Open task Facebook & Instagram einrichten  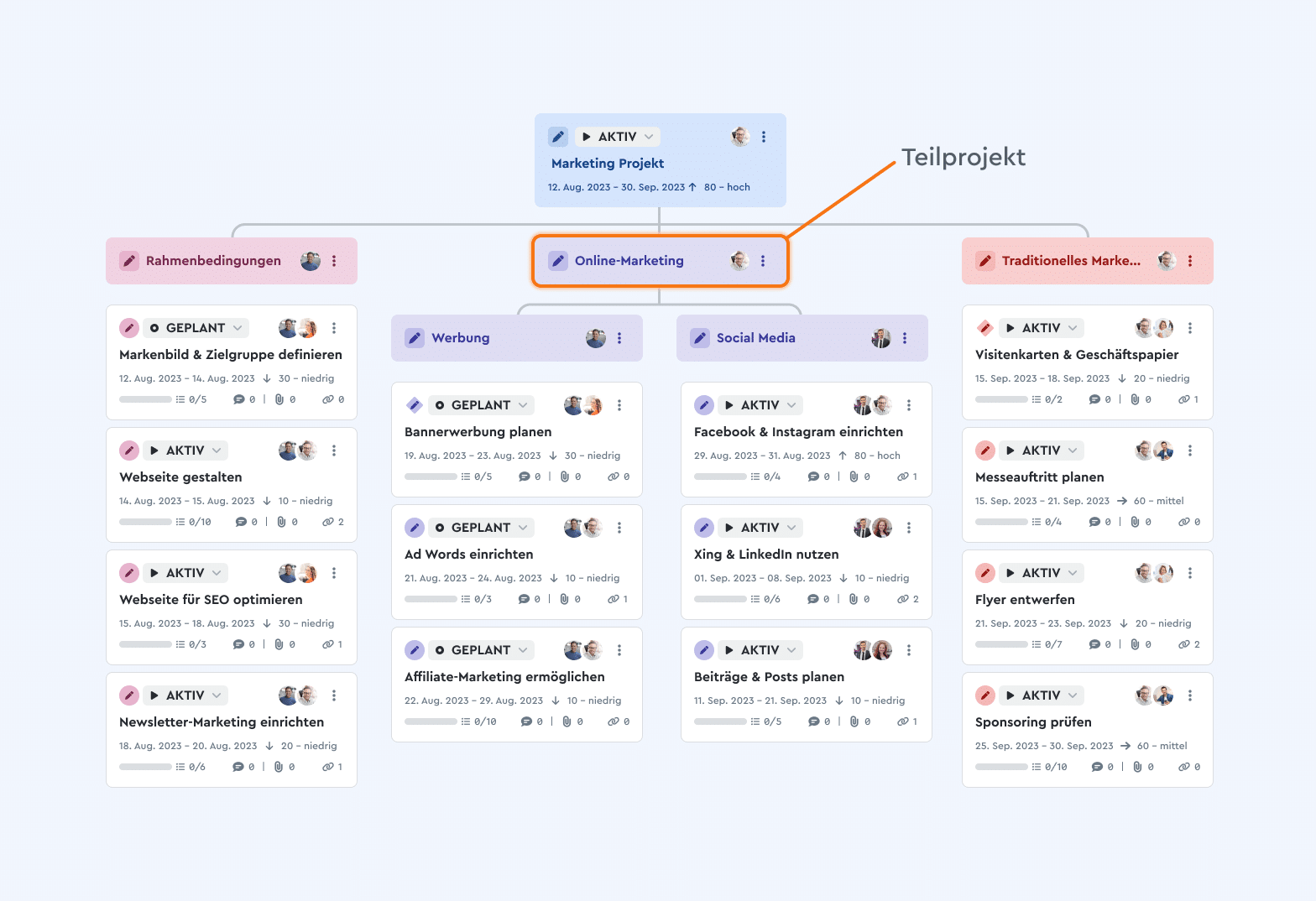798,432
